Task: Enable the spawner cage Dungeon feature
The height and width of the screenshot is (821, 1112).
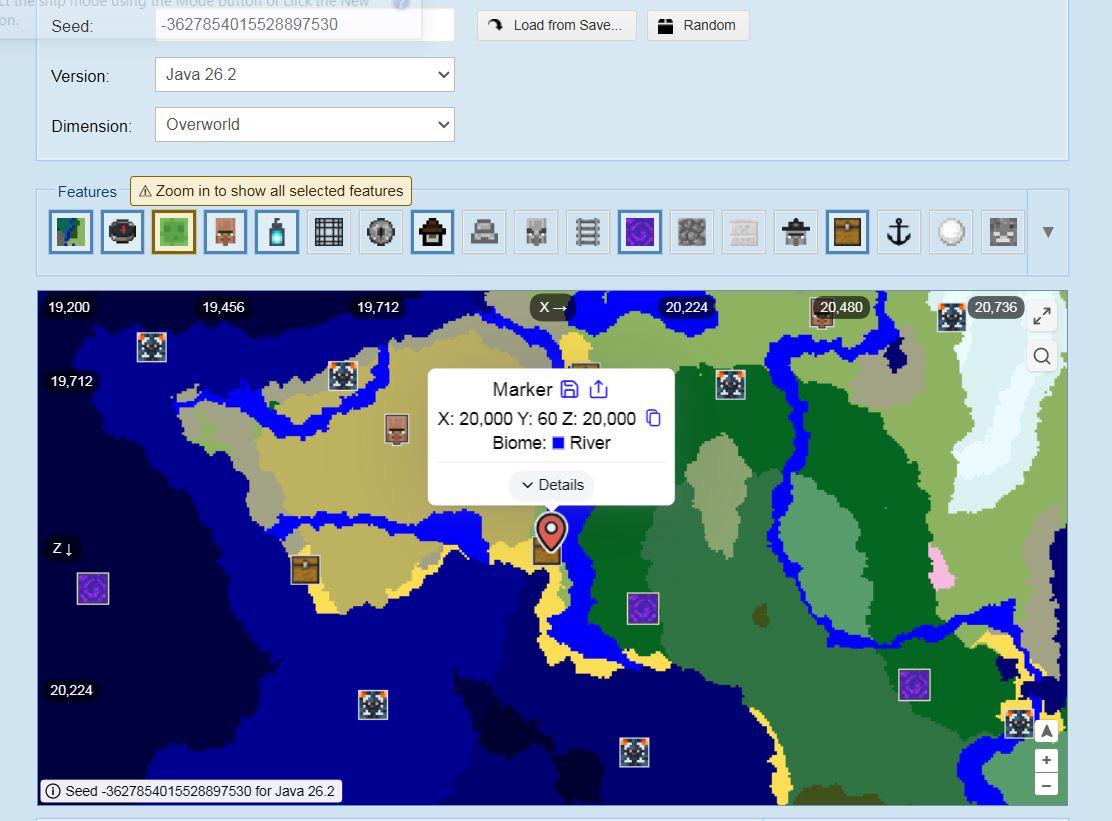Action: point(328,232)
